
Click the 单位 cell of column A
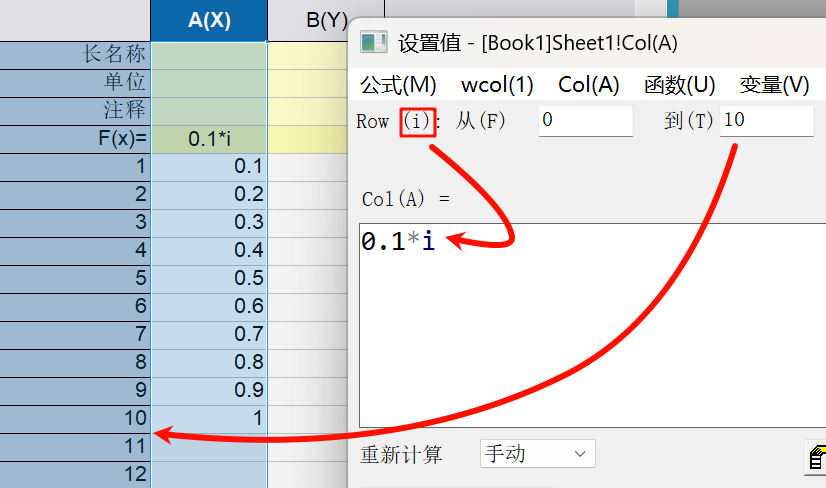point(209,83)
